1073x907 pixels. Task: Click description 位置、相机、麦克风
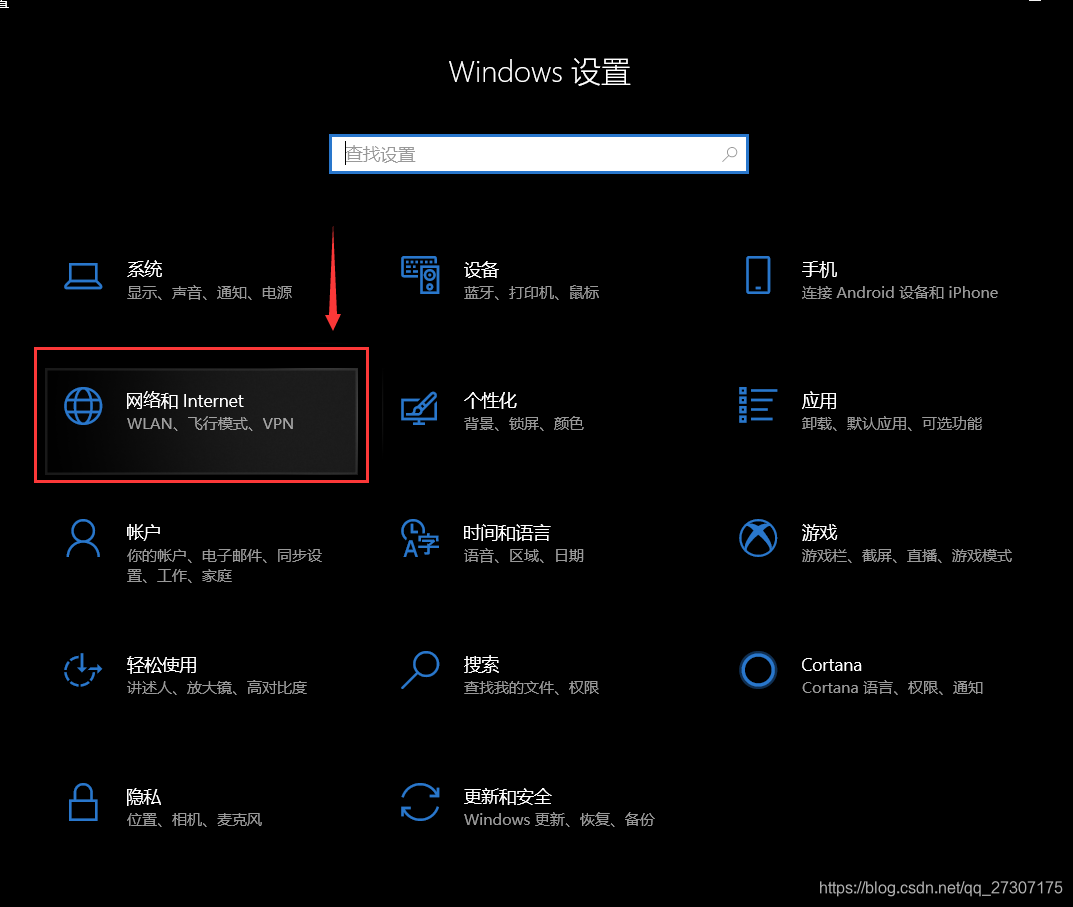(194, 819)
